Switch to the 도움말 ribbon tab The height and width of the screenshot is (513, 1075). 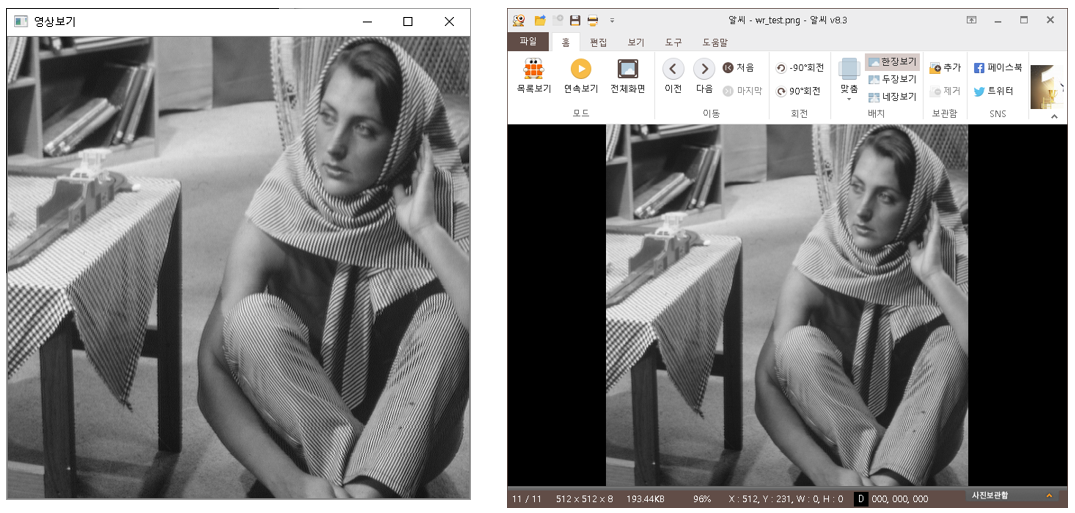[x=714, y=42]
